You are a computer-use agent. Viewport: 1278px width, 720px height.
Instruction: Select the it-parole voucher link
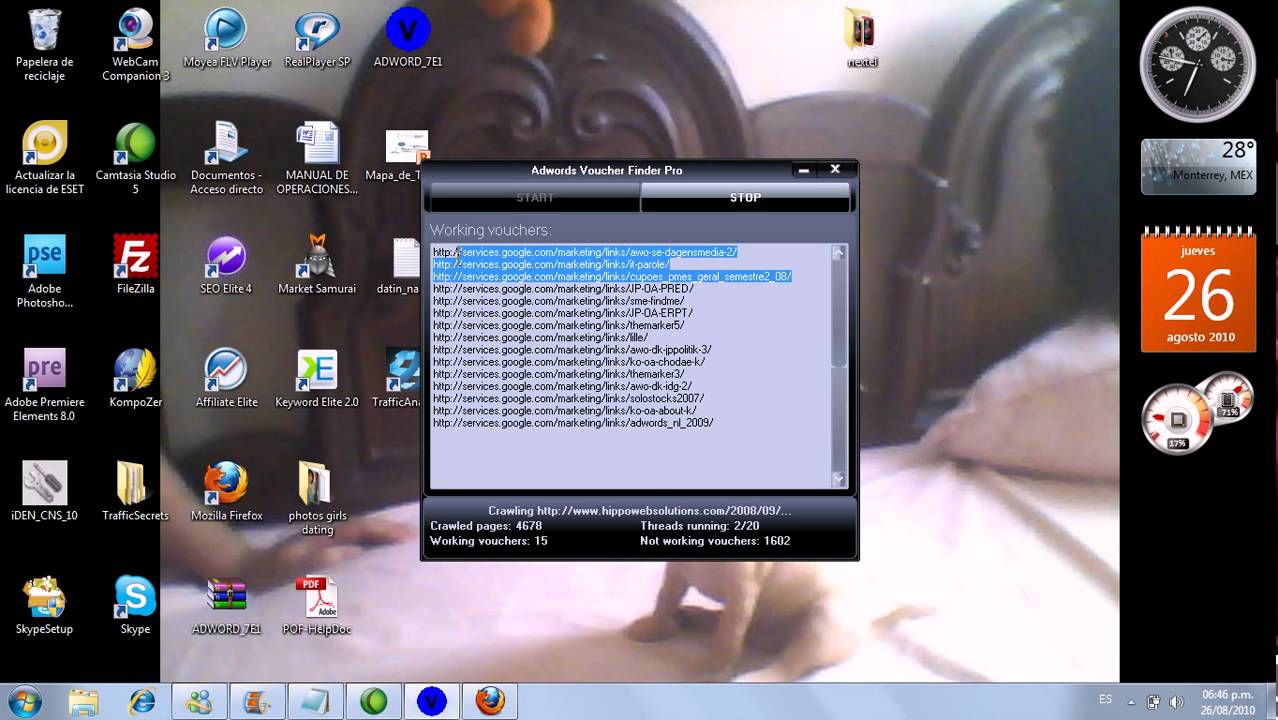(x=551, y=264)
